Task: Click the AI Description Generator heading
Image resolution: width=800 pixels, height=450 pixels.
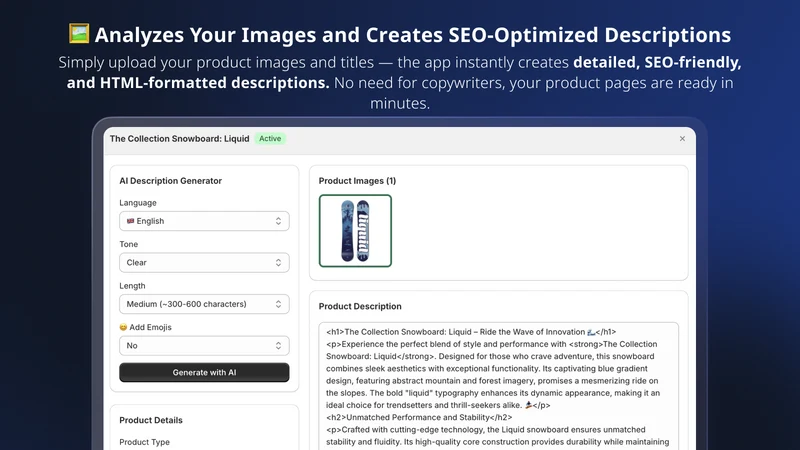Action: point(170,181)
